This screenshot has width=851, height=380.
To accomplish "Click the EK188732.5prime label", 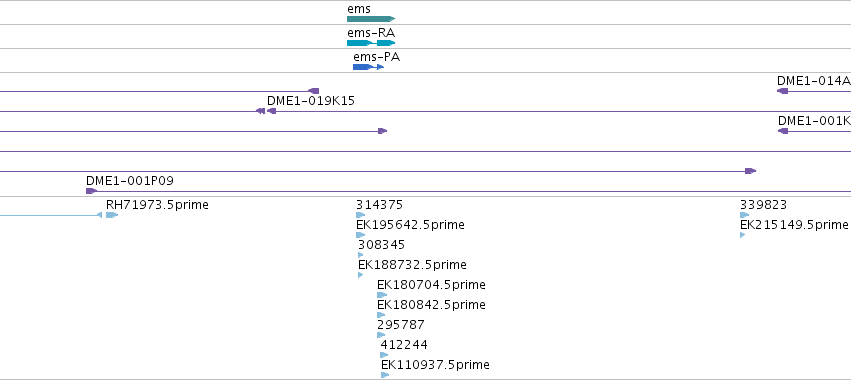I will 412,265.
